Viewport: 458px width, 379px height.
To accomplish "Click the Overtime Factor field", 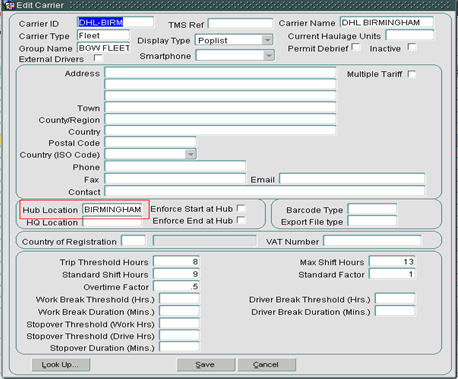I will pos(176,286).
